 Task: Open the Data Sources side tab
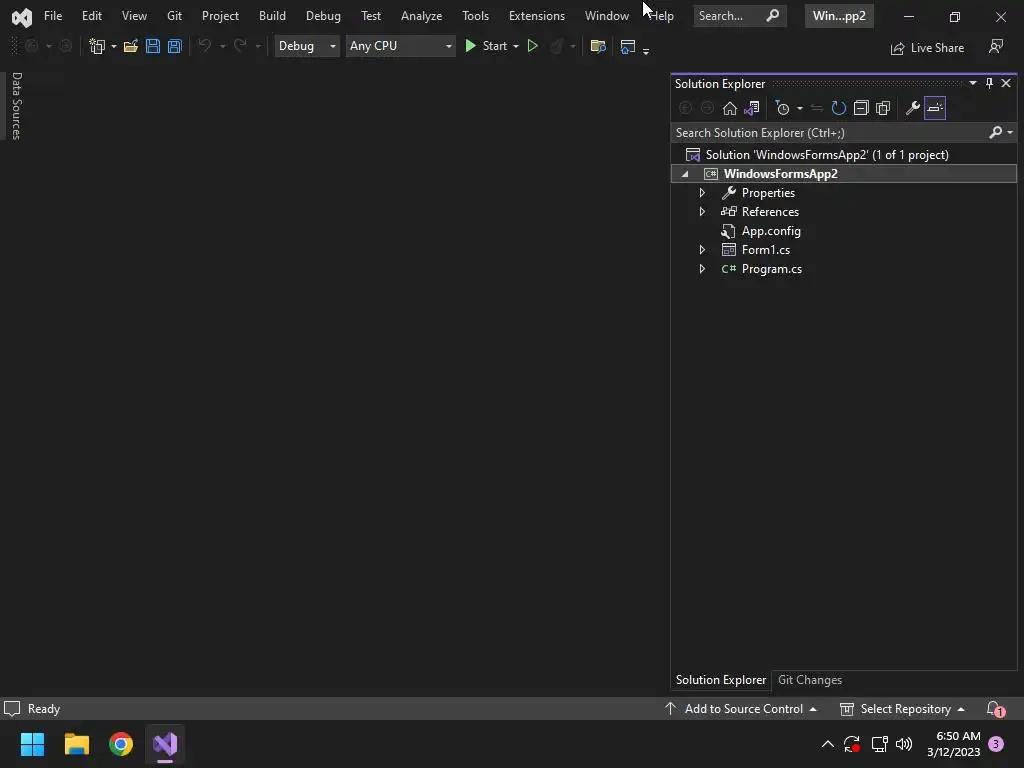16,106
